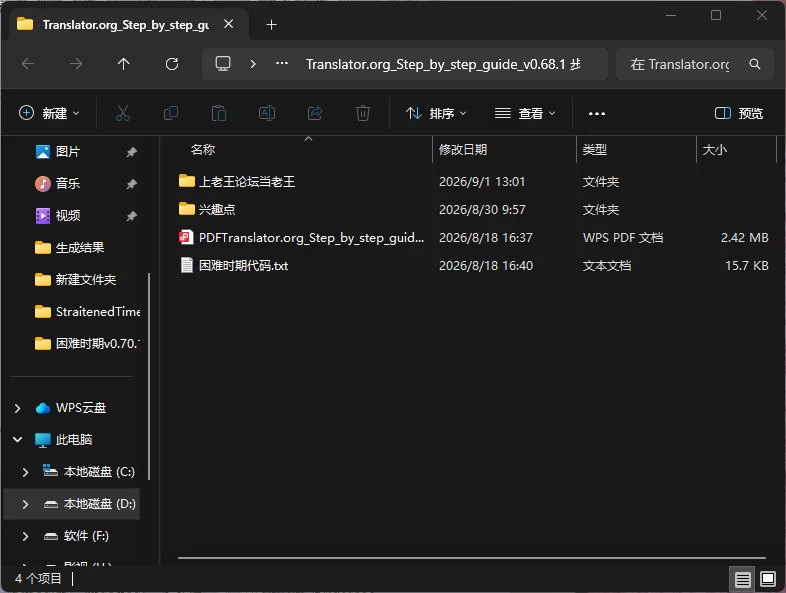786x593 pixels.
Task: Select the 困难时期代码.txt file name
Action: [x=243, y=266]
